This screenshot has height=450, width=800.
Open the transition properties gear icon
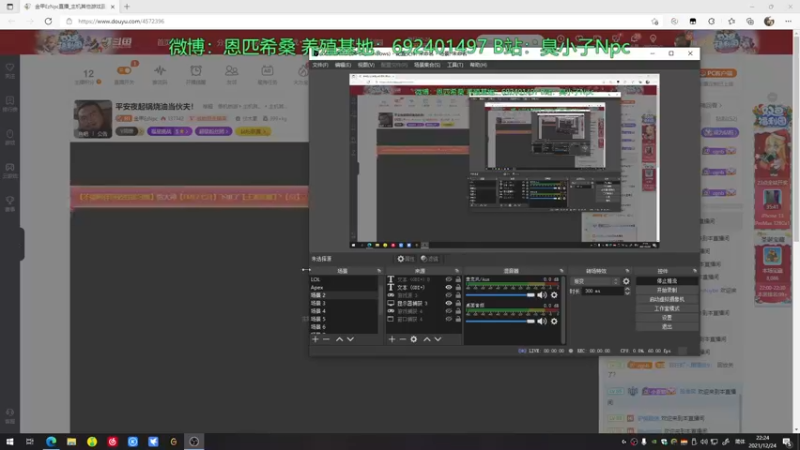tap(626, 281)
